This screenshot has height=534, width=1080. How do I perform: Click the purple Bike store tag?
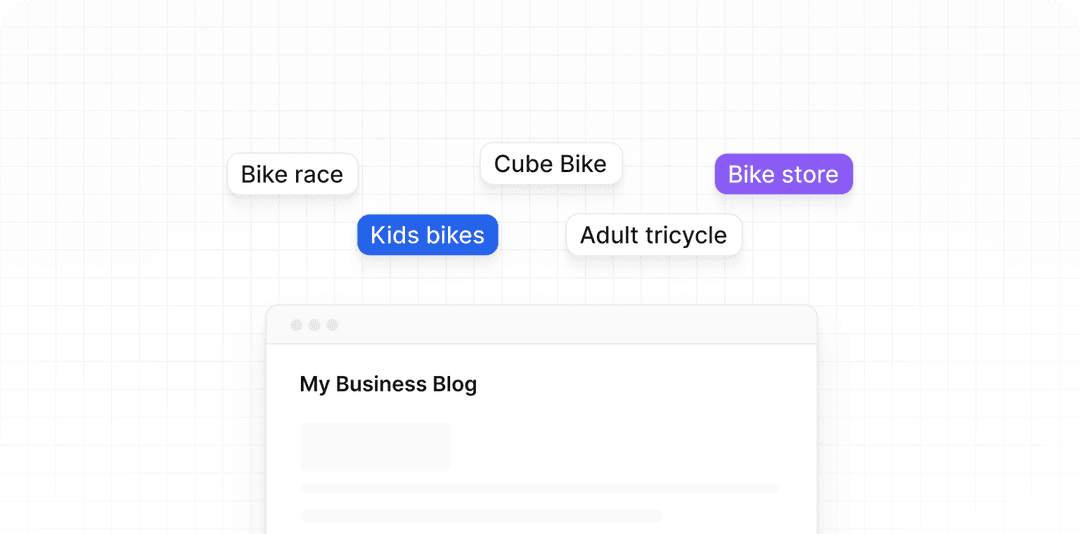pos(783,175)
